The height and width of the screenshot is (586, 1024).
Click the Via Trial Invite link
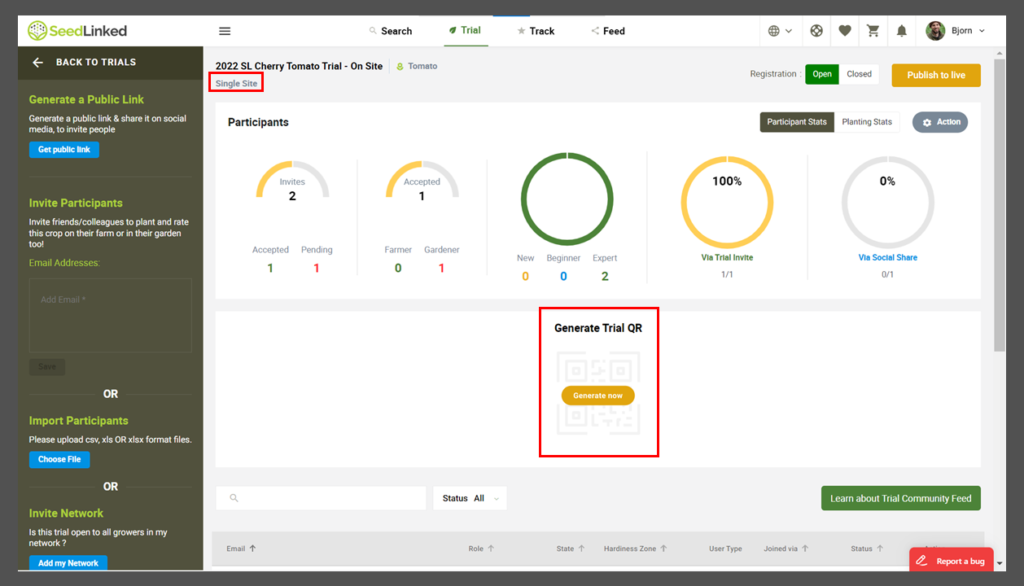pyautogui.click(x=727, y=257)
